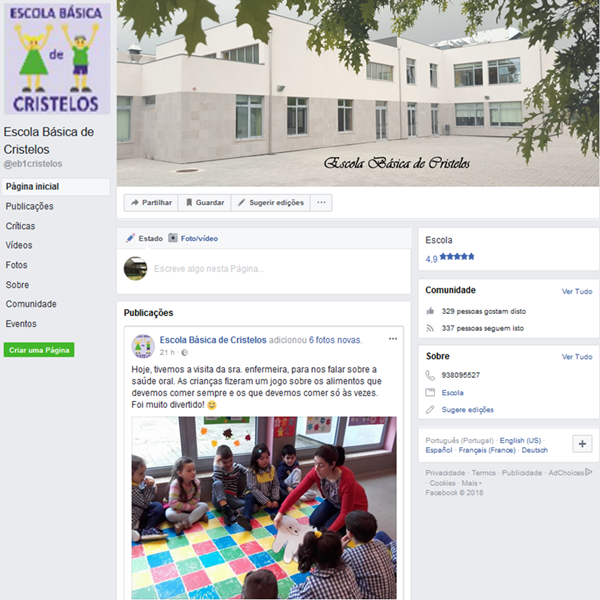Open Sugerir edições with pencil icon
The height and width of the screenshot is (600, 600).
coord(271,202)
